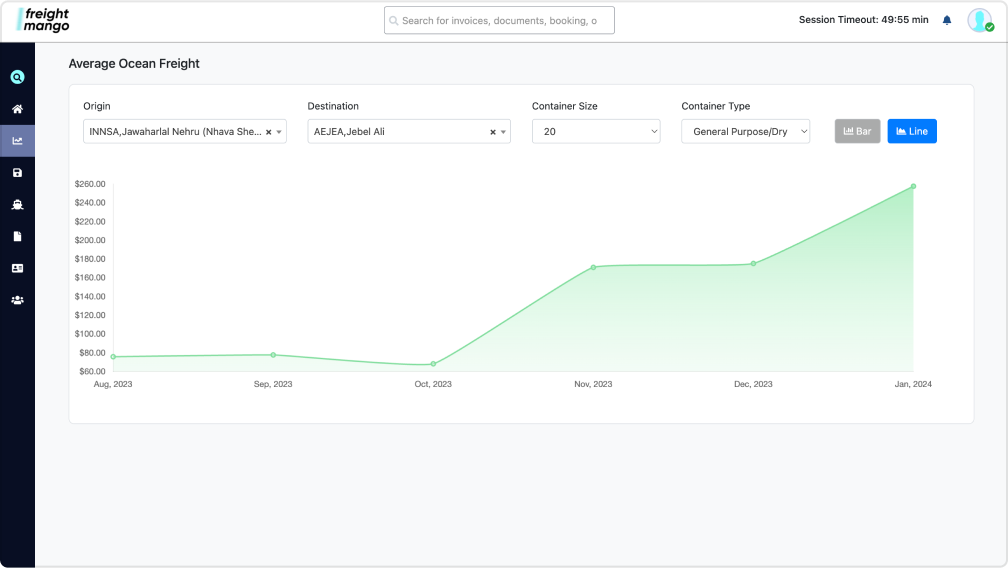The height and width of the screenshot is (568, 1008).
Task: Open the Container Size dropdown
Action: pos(596,131)
